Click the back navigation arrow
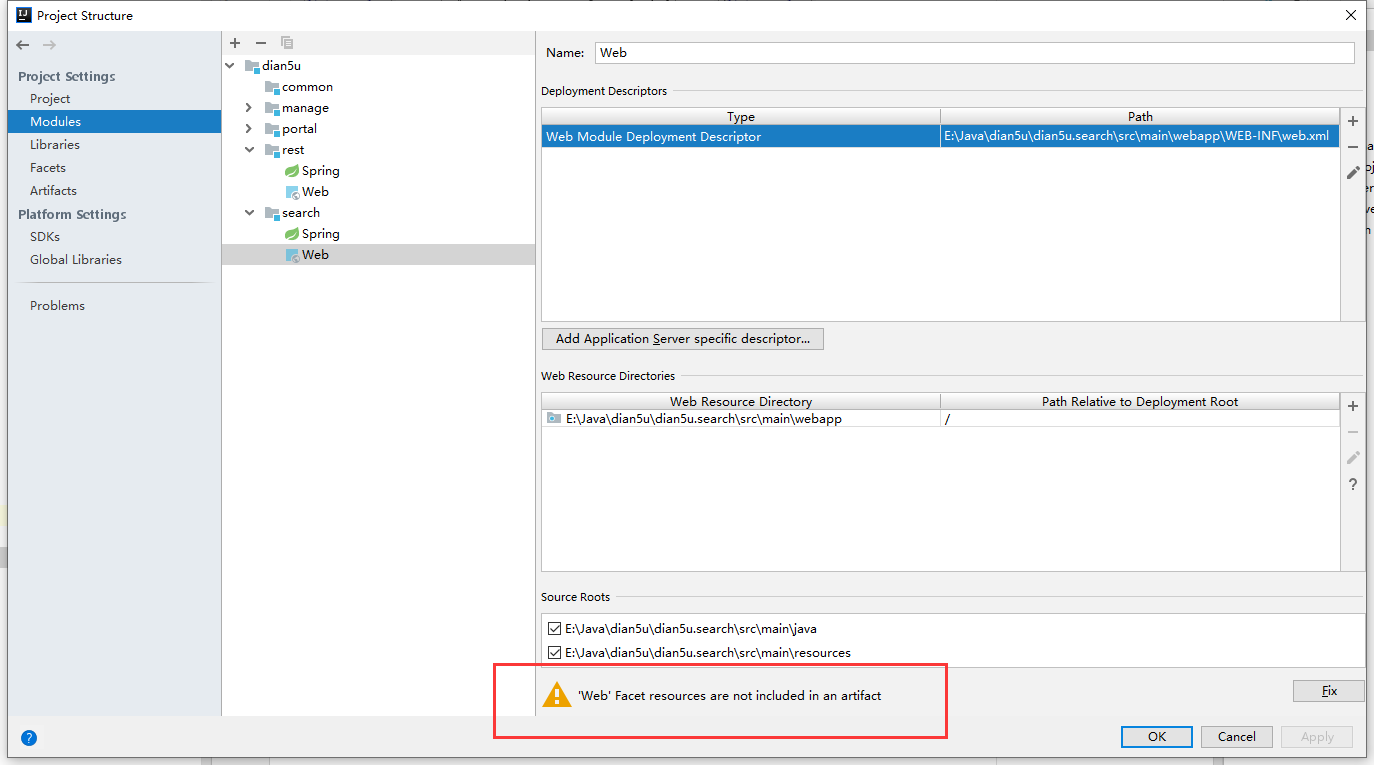Screen dimensions: 1374x765 click(23, 45)
